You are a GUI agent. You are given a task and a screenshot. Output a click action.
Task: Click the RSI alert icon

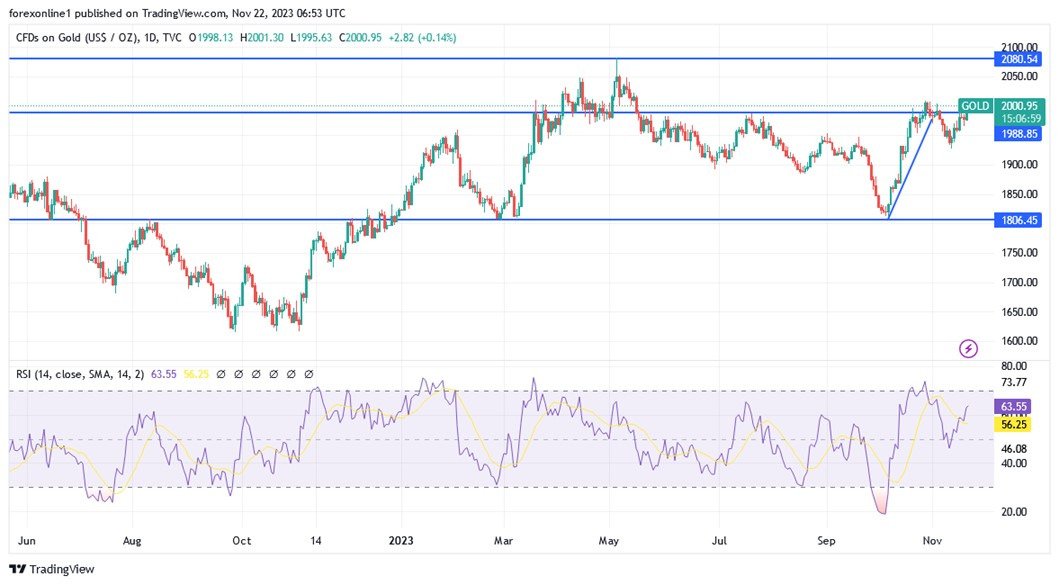click(x=255, y=373)
